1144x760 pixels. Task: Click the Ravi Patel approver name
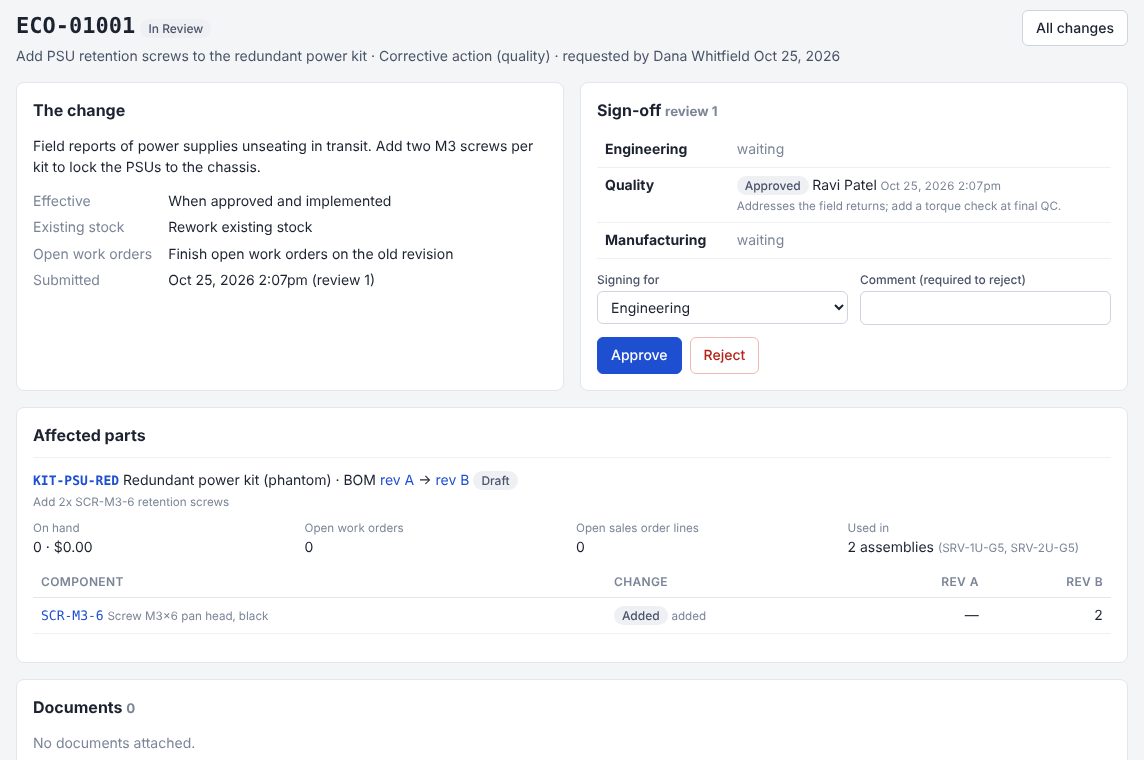(844, 185)
